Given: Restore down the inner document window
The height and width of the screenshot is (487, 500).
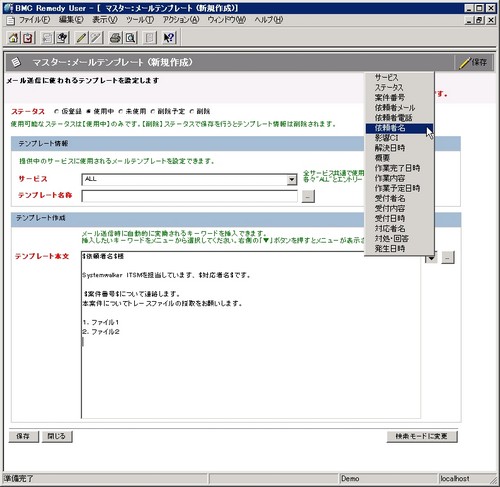Looking at the screenshot, I should [x=479, y=20].
